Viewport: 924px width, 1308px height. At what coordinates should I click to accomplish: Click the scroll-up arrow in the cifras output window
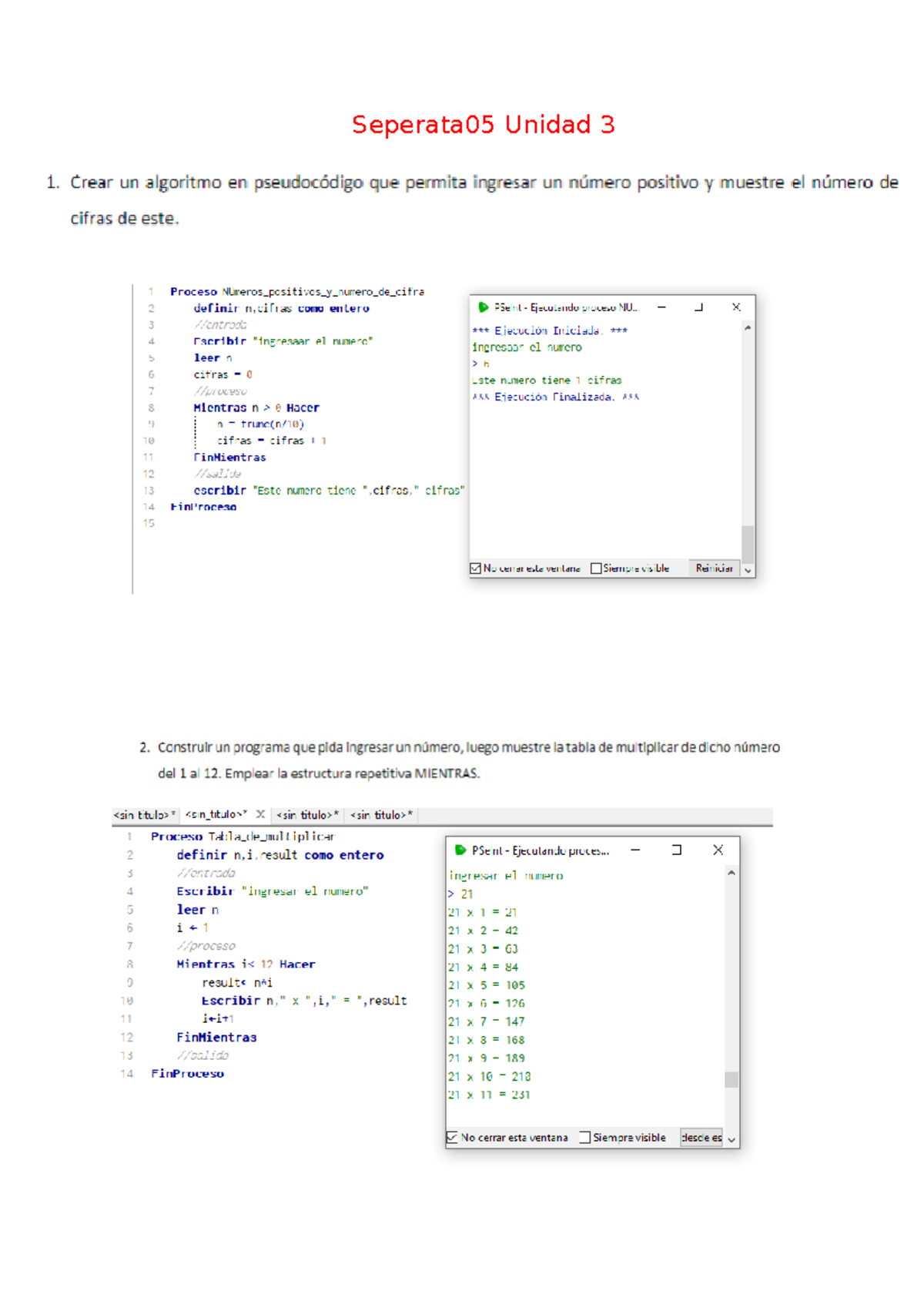(x=747, y=328)
